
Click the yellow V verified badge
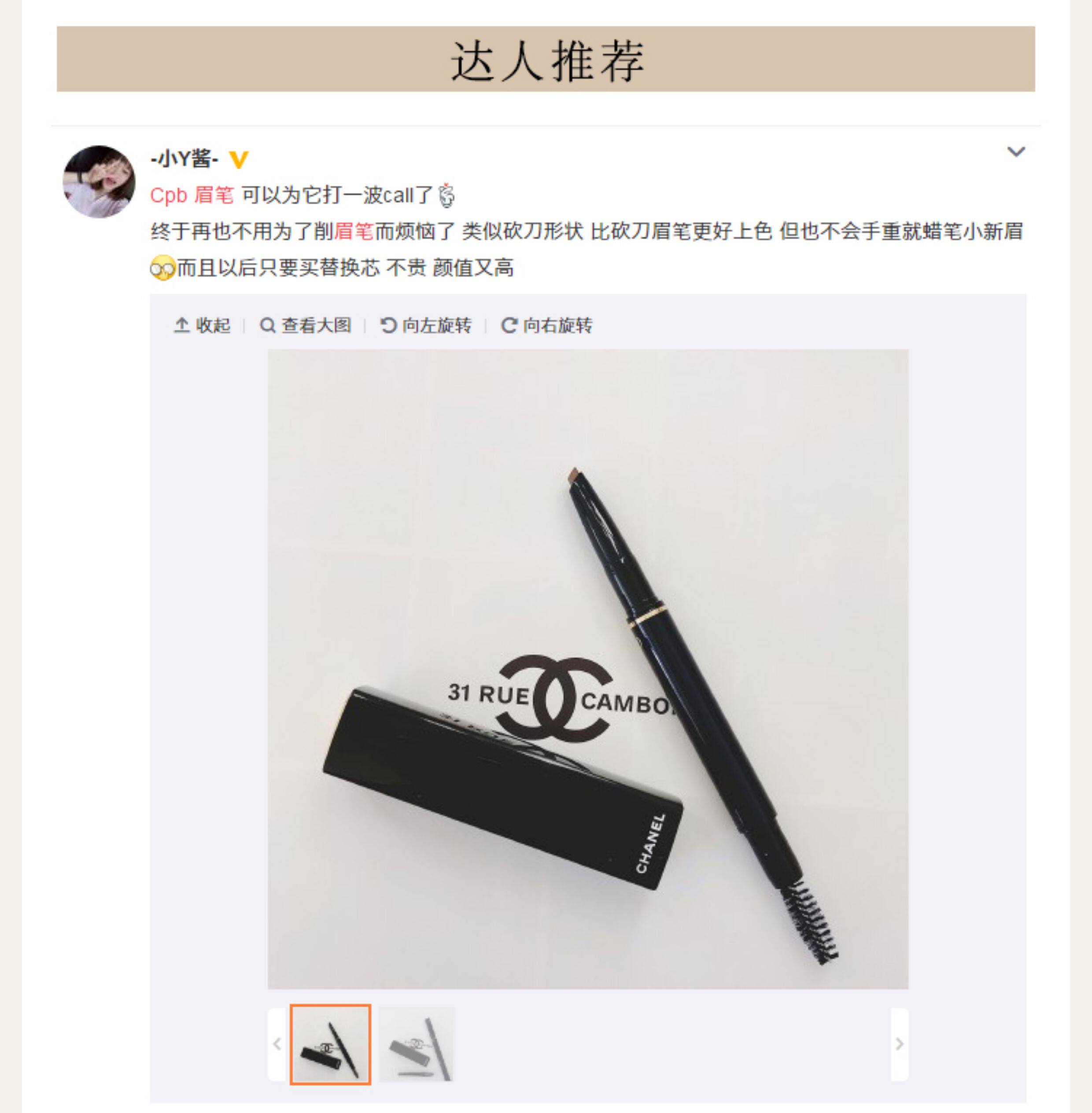coord(238,159)
